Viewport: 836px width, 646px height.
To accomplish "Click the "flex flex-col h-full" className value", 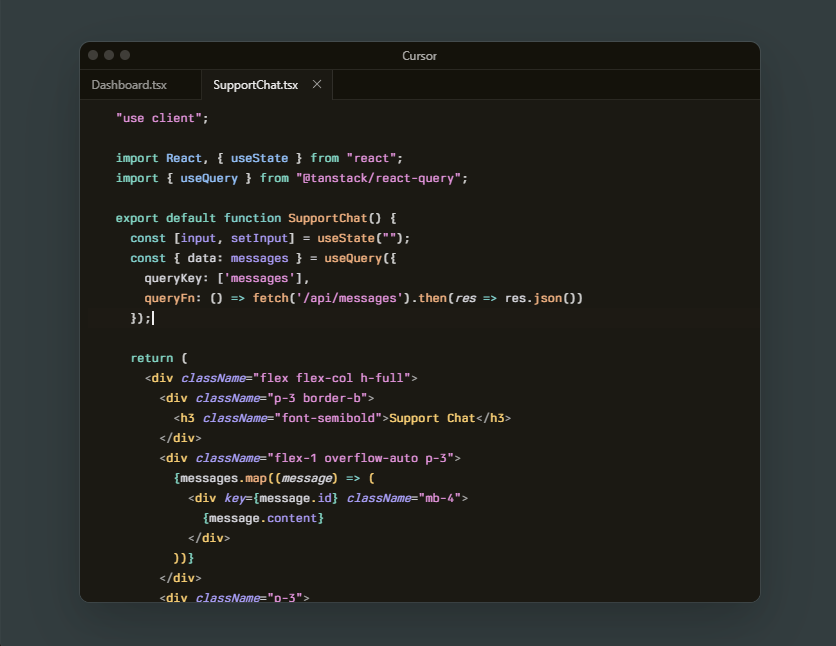I will point(331,378).
